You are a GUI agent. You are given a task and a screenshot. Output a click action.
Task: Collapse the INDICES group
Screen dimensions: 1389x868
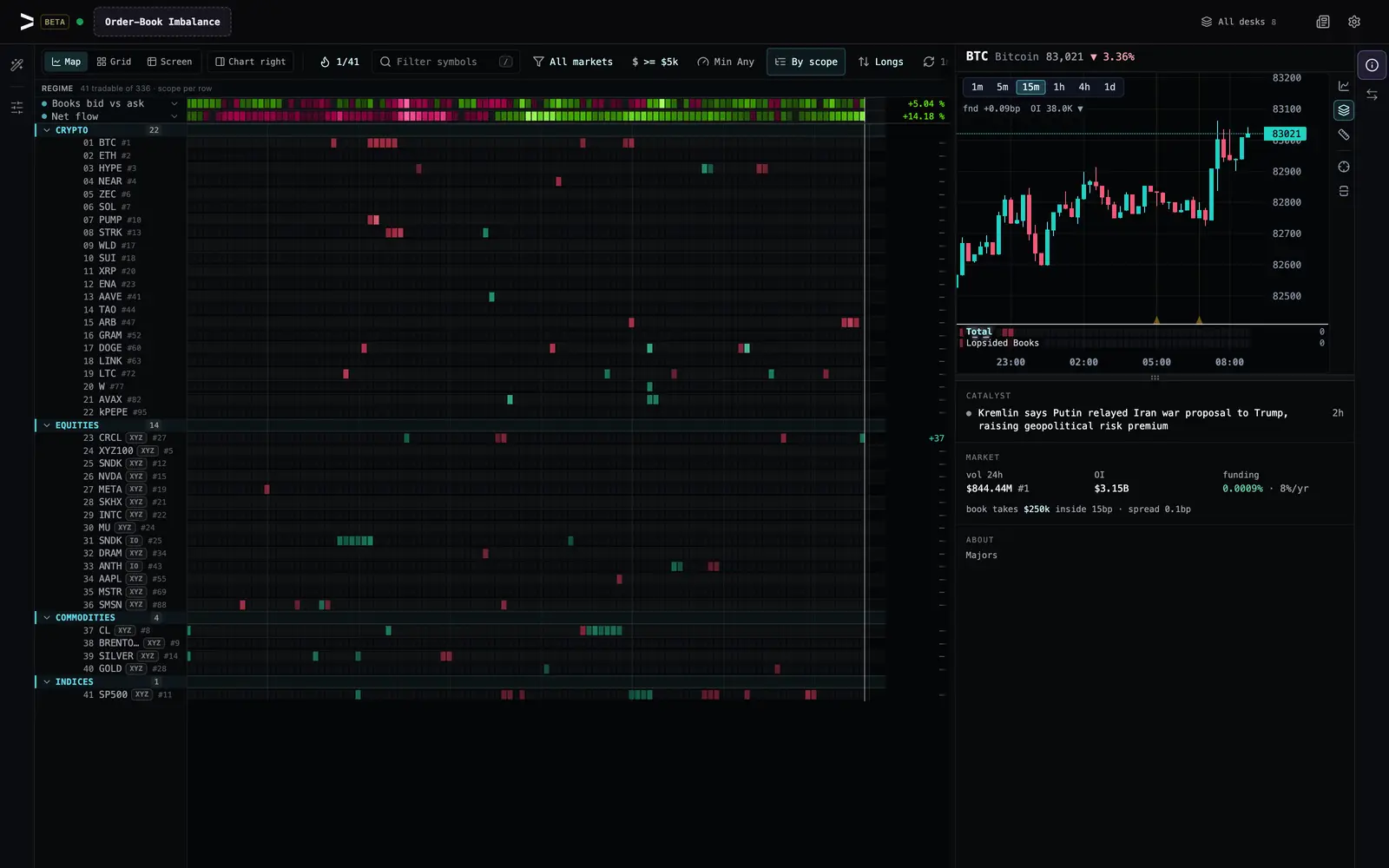[47, 682]
